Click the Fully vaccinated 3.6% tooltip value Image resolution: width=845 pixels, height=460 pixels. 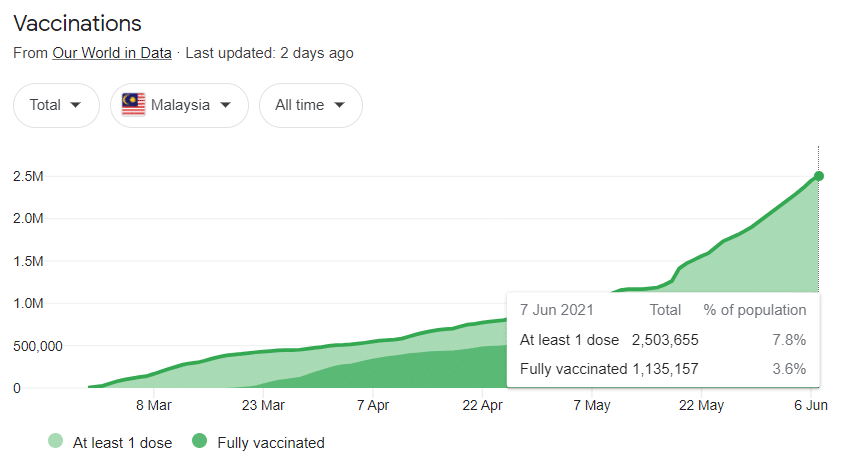[789, 369]
